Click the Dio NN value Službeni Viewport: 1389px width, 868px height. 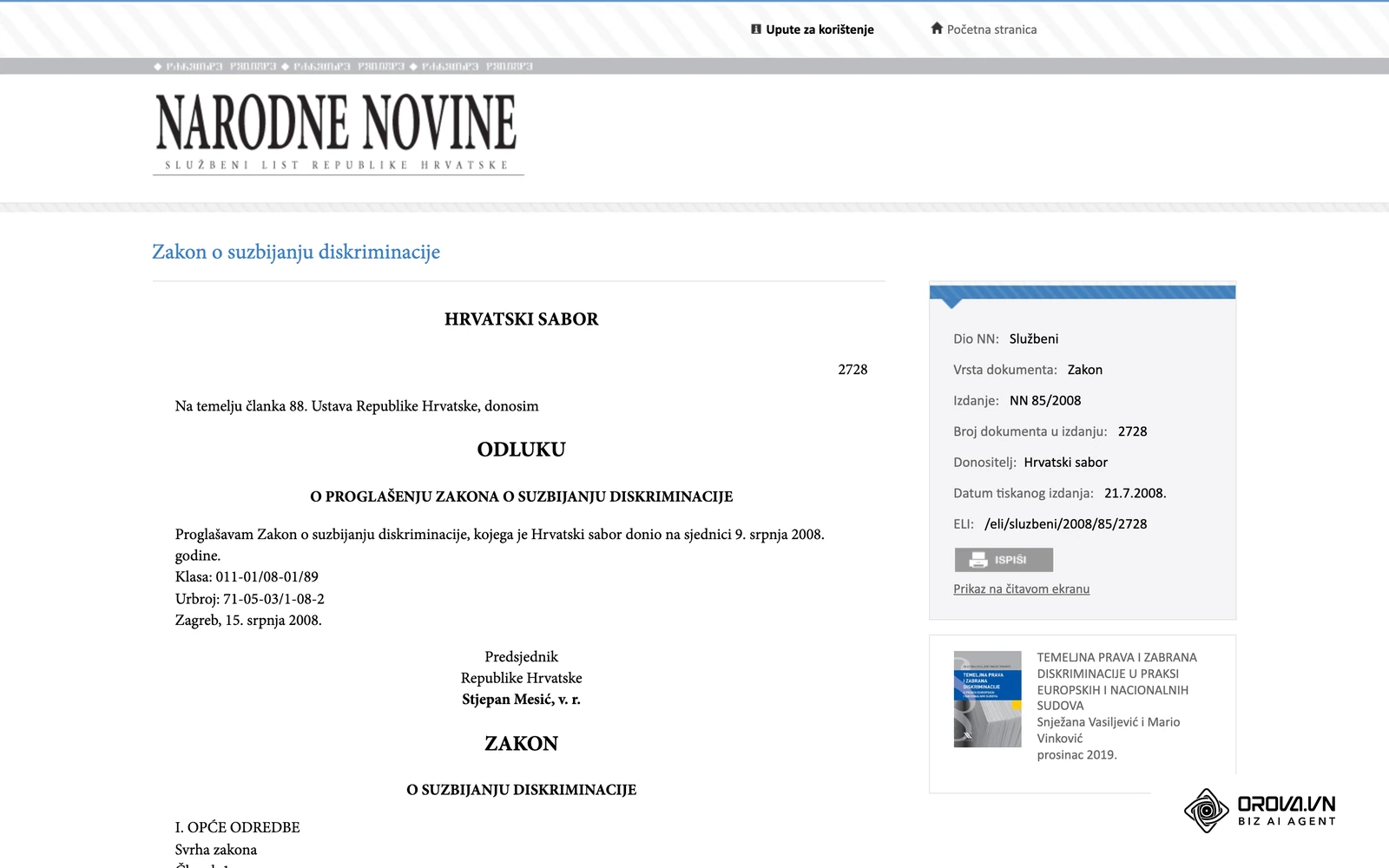coord(1033,339)
